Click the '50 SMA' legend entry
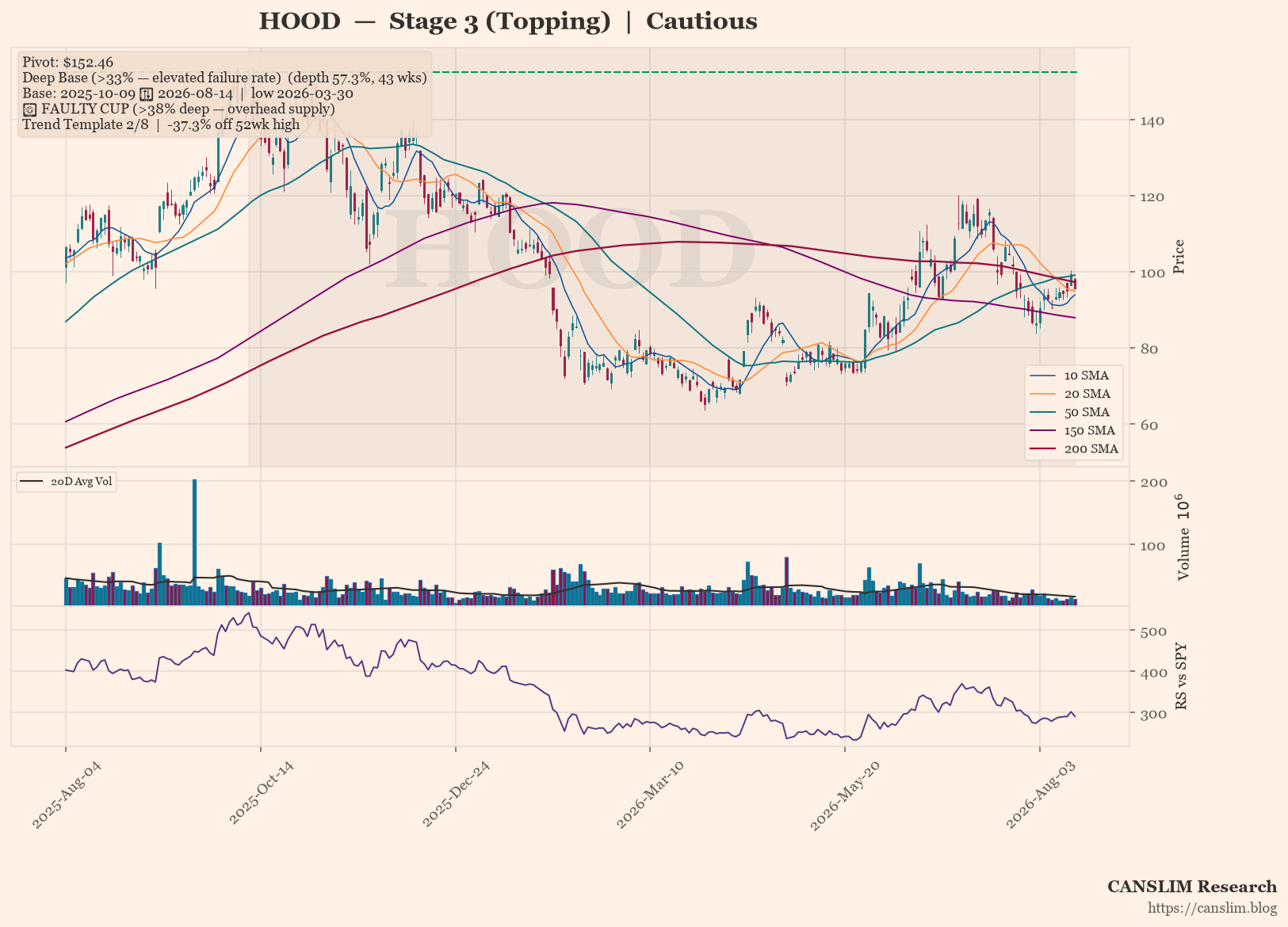 pyautogui.click(x=1072, y=412)
